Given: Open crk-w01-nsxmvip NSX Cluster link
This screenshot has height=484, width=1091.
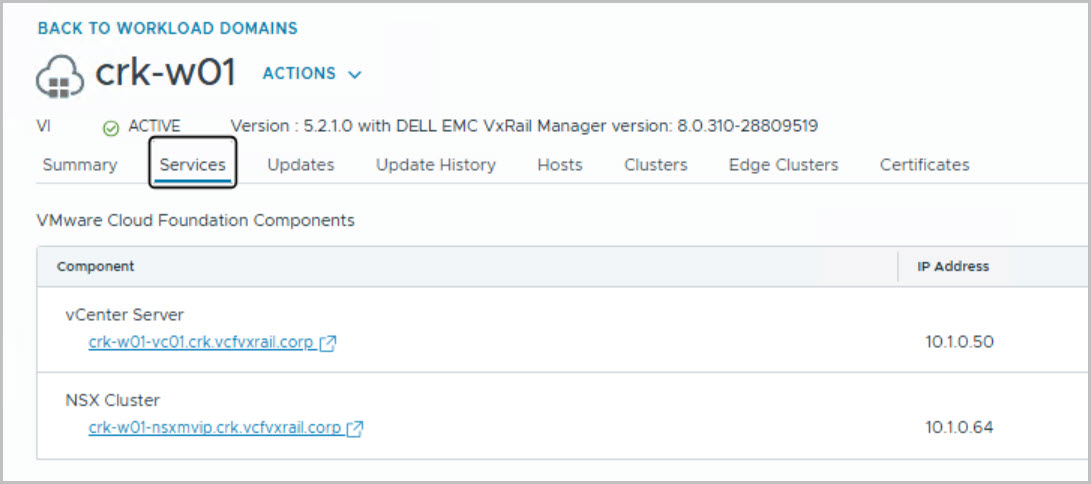Looking at the screenshot, I should click(x=215, y=429).
